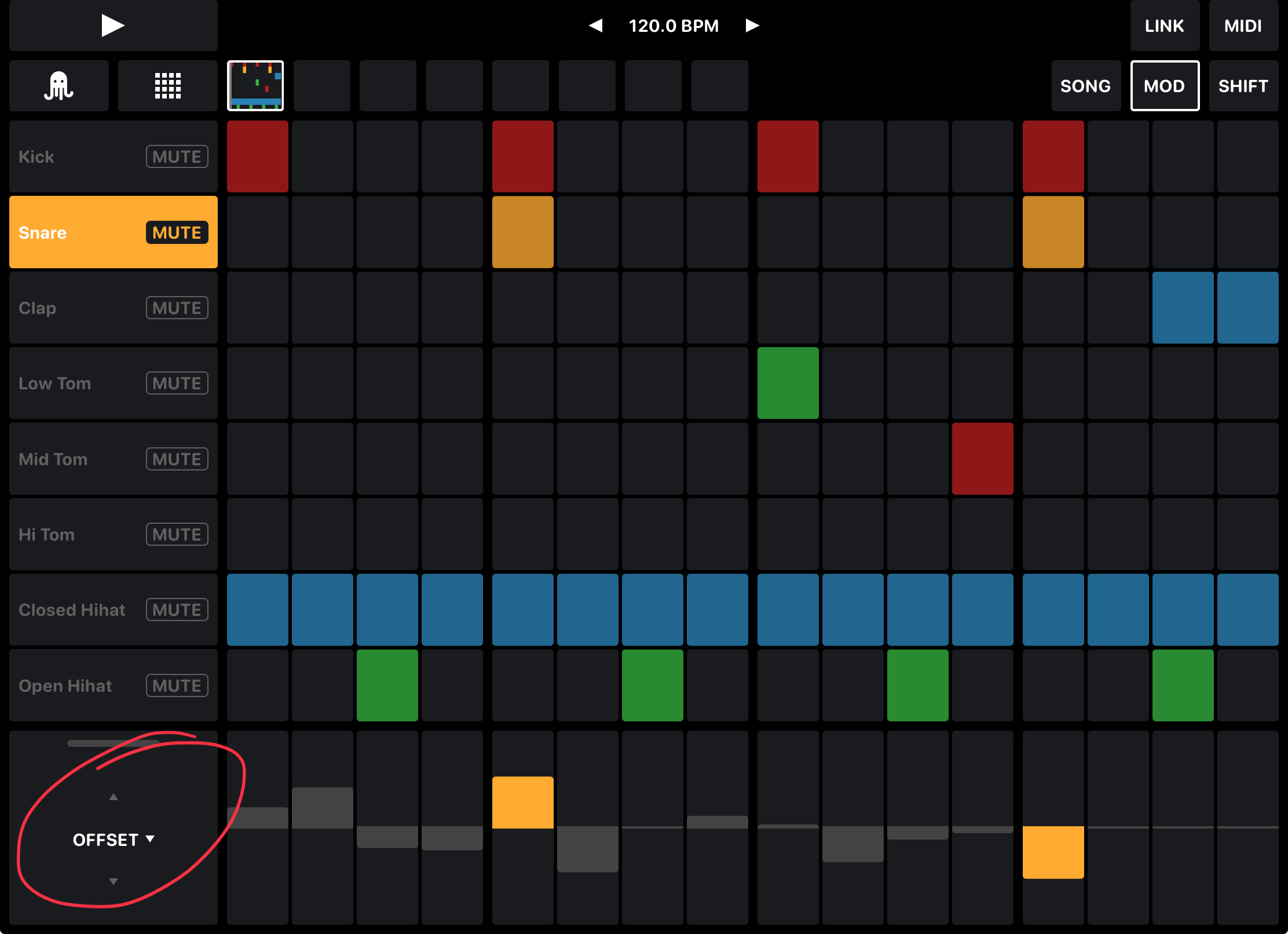Viewport: 1288px width, 934px height.
Task: Switch to SONG mode
Action: [x=1085, y=86]
